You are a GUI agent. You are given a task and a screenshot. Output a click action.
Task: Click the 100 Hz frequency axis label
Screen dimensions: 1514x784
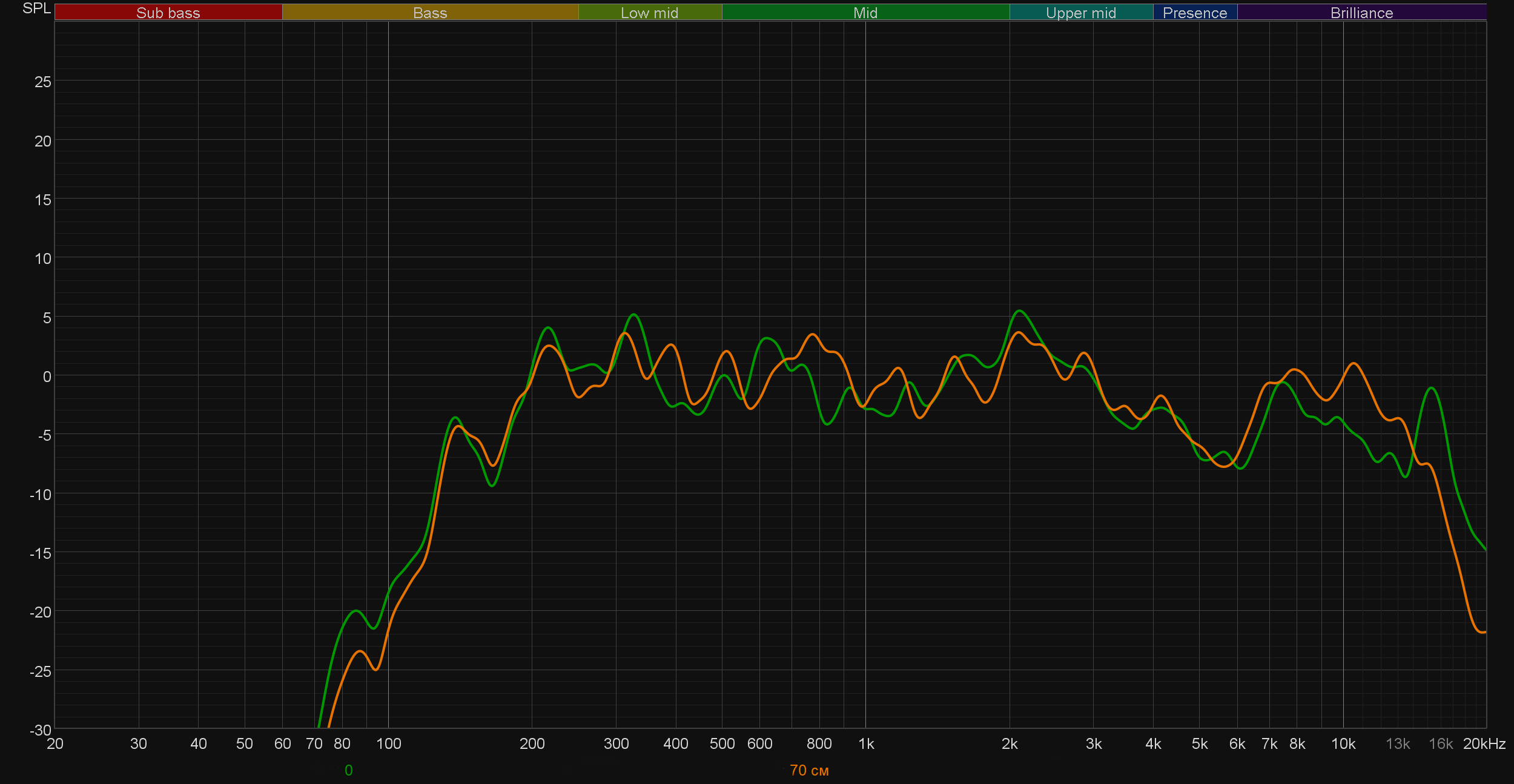[x=388, y=743]
